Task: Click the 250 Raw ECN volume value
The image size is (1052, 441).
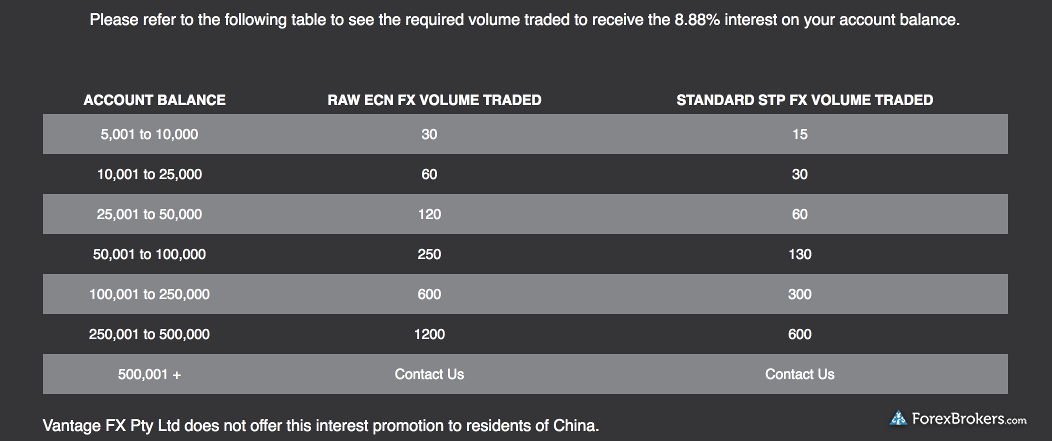Action: [429, 254]
